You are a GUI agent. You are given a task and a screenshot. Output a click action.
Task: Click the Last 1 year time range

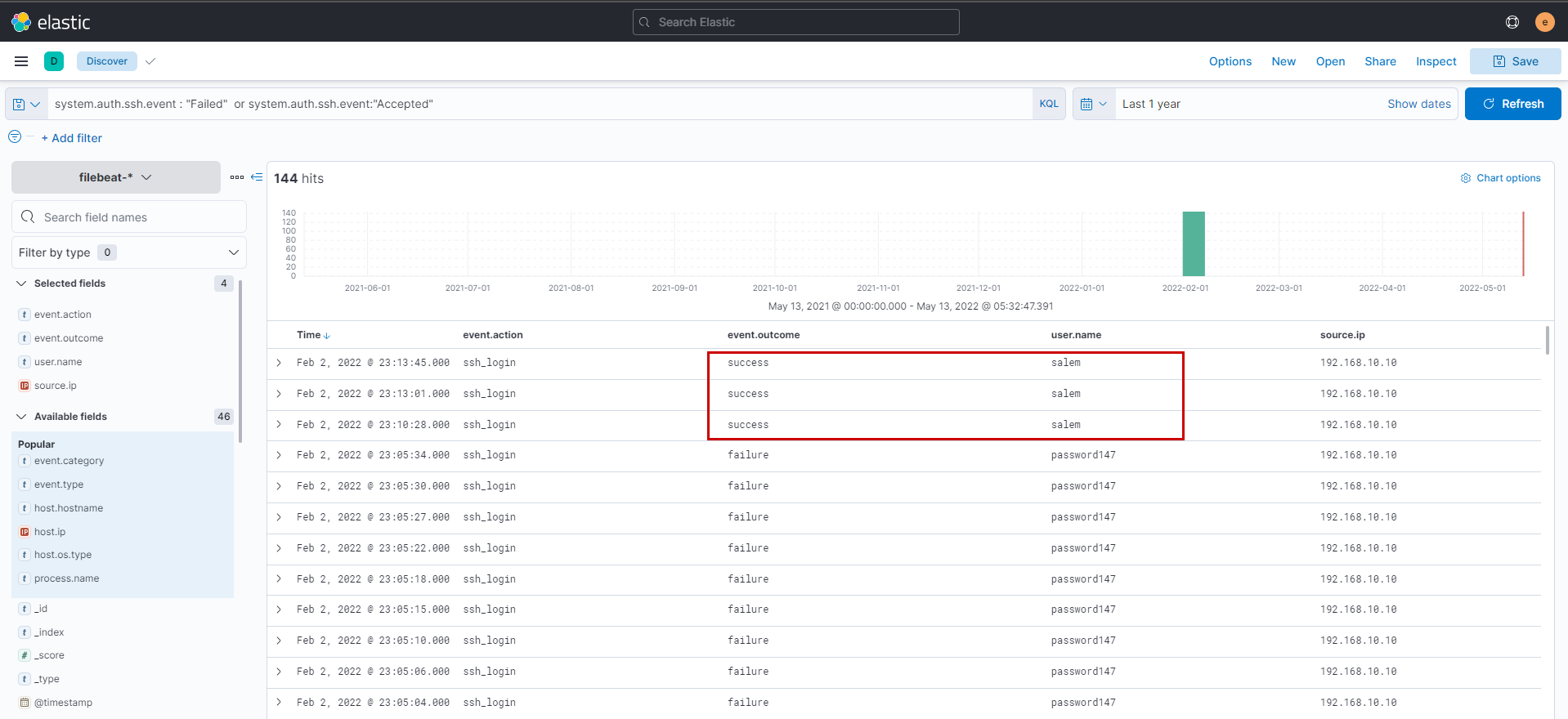coord(1151,104)
